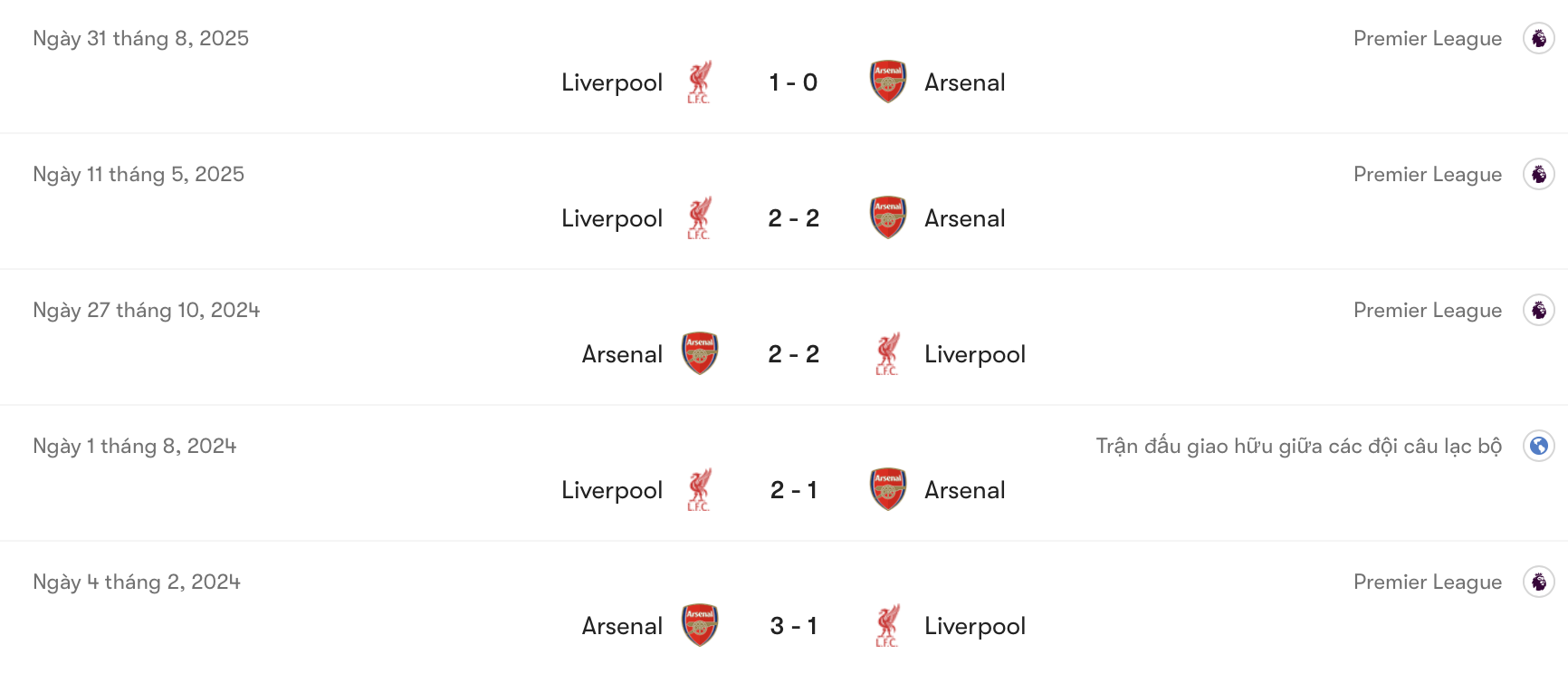
Task: Click the Liverpool name in the 27/10/2024 match
Action: (x=975, y=354)
